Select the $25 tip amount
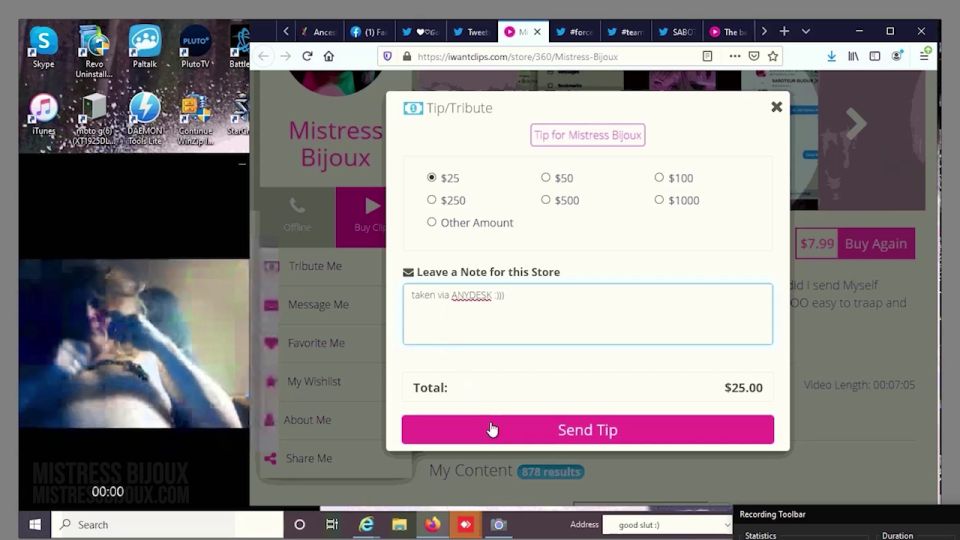This screenshot has width=960, height=540. (432, 178)
